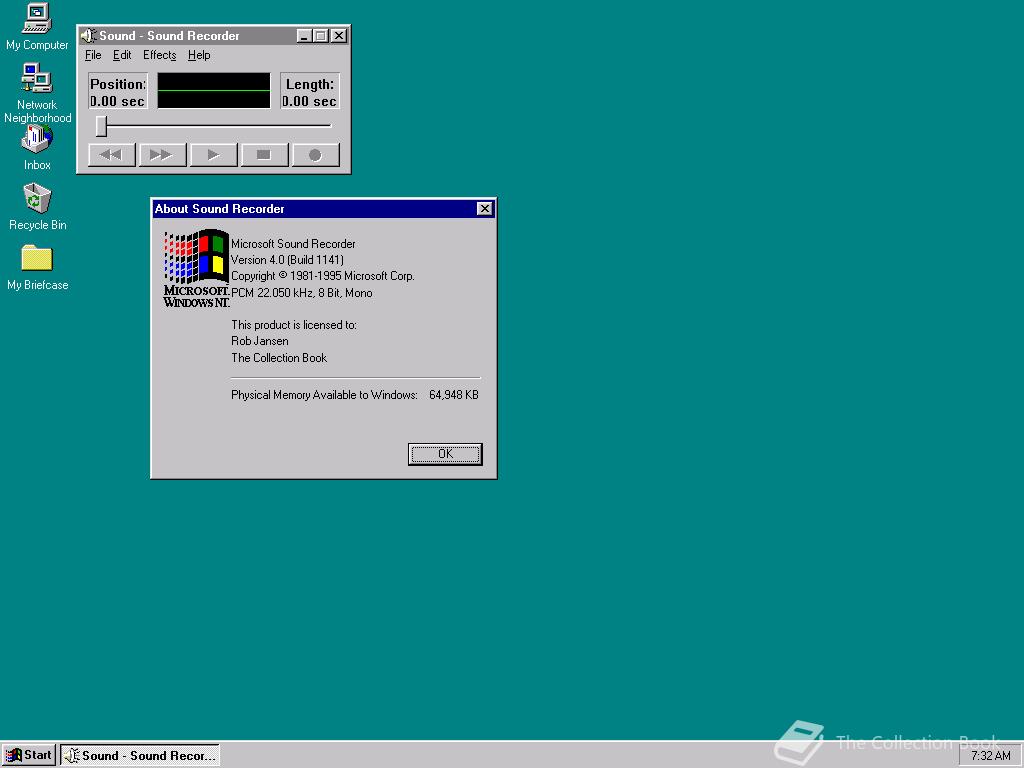Start recording with the Record button
Image resolution: width=1024 pixels, height=768 pixels.
tap(315, 155)
